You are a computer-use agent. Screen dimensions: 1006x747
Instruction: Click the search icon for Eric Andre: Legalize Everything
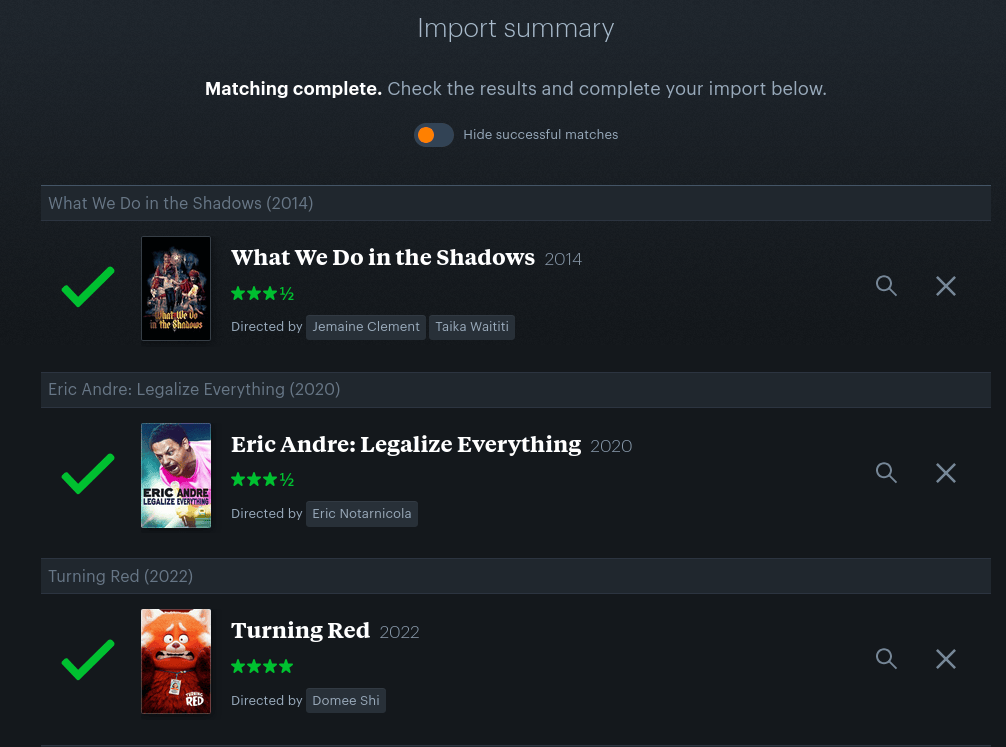886,472
